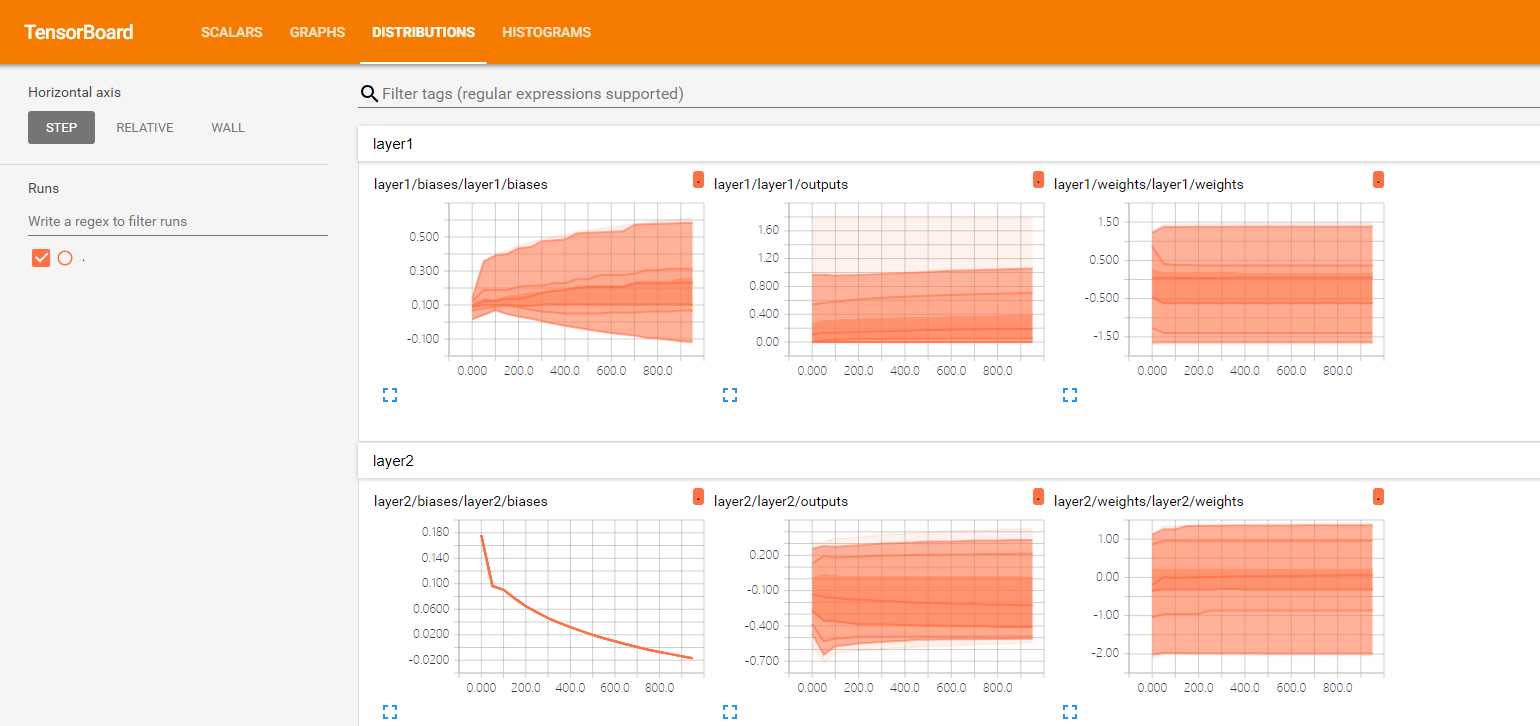Click the layer1/biases/layer1/biases chart title
1540x726 pixels.
(x=460, y=184)
